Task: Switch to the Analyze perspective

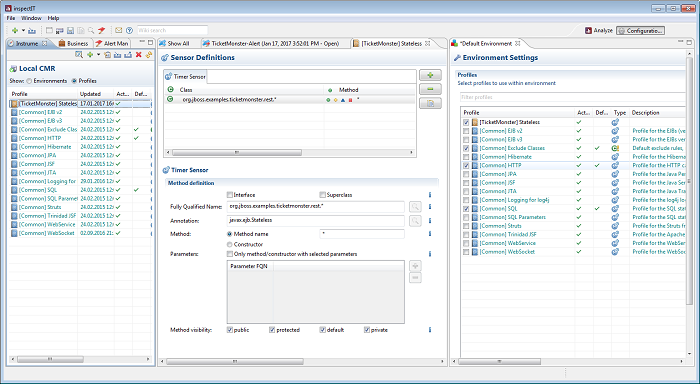Action: (599, 30)
